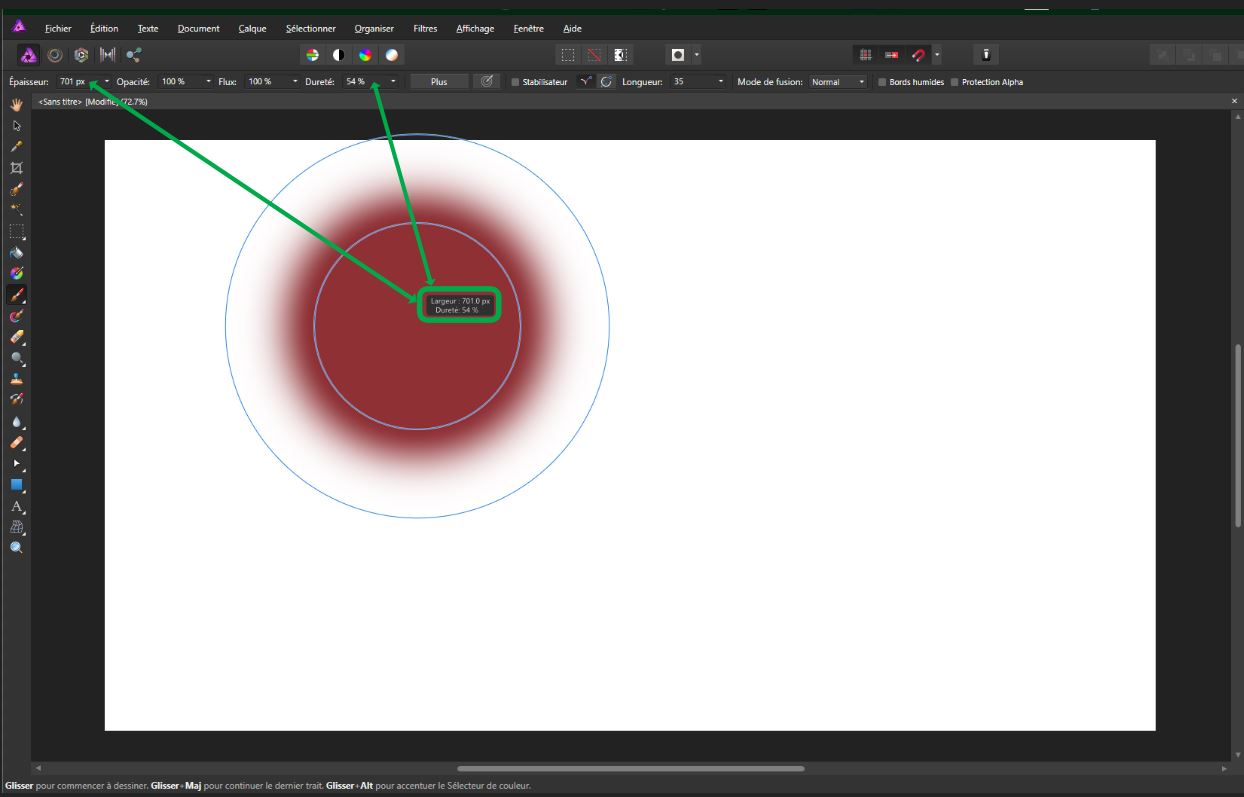
Task: Open the Assistant options icon
Action: coord(986,55)
